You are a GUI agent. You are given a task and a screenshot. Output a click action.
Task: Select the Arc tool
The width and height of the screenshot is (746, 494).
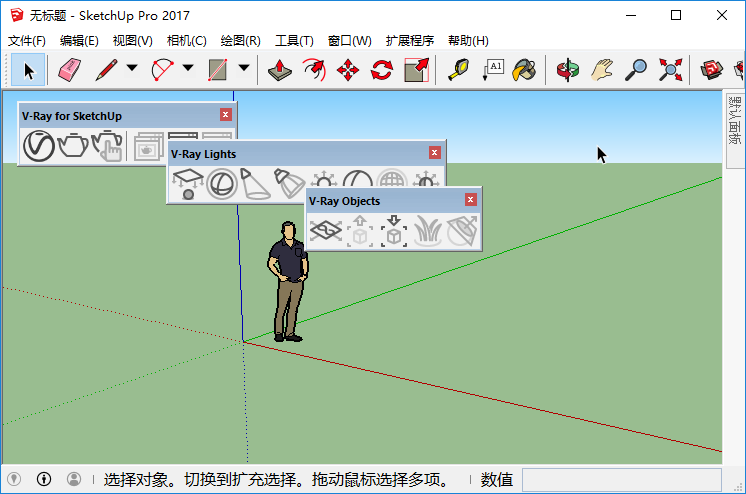pos(162,70)
